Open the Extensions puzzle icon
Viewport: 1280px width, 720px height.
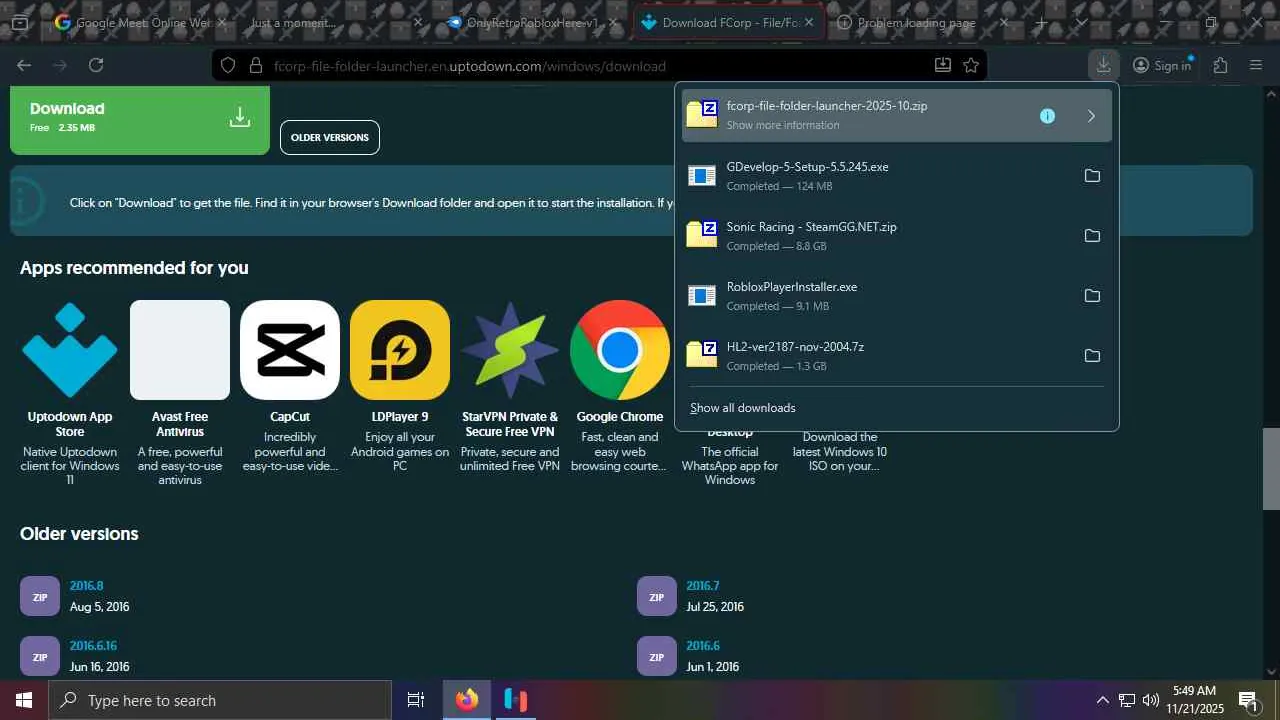coord(1220,65)
